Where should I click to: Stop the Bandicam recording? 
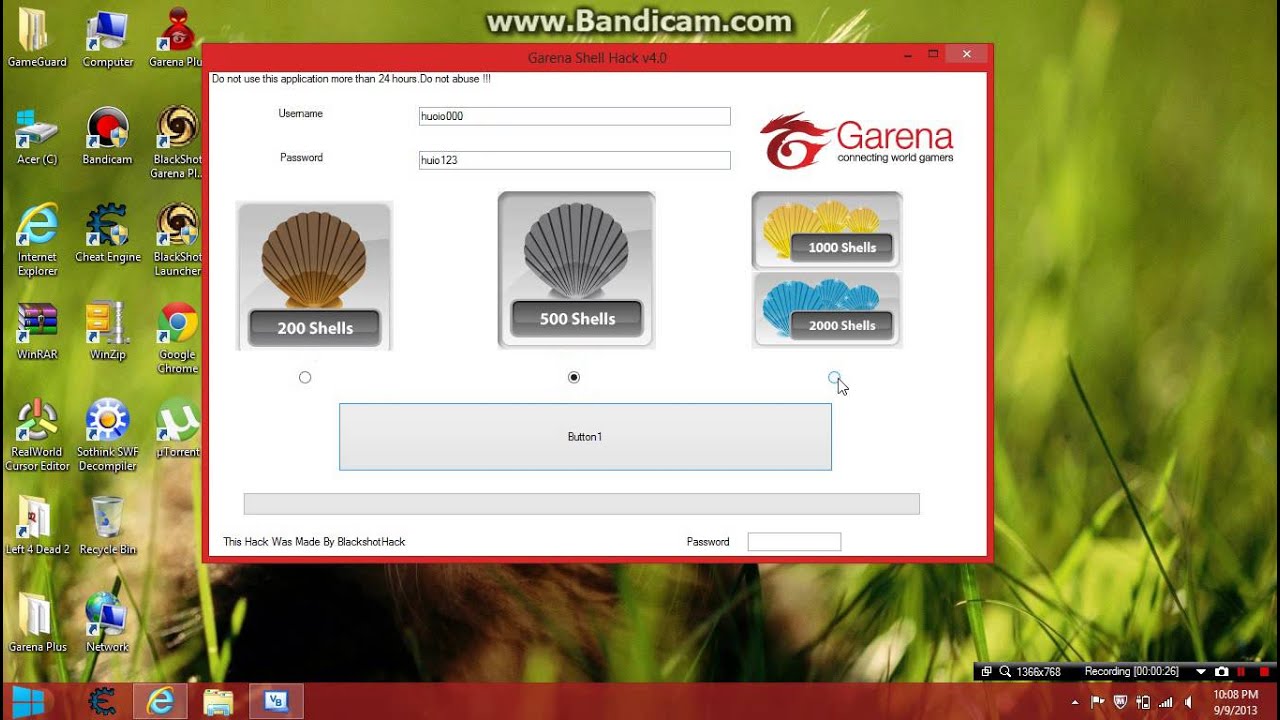click(x=1266, y=672)
